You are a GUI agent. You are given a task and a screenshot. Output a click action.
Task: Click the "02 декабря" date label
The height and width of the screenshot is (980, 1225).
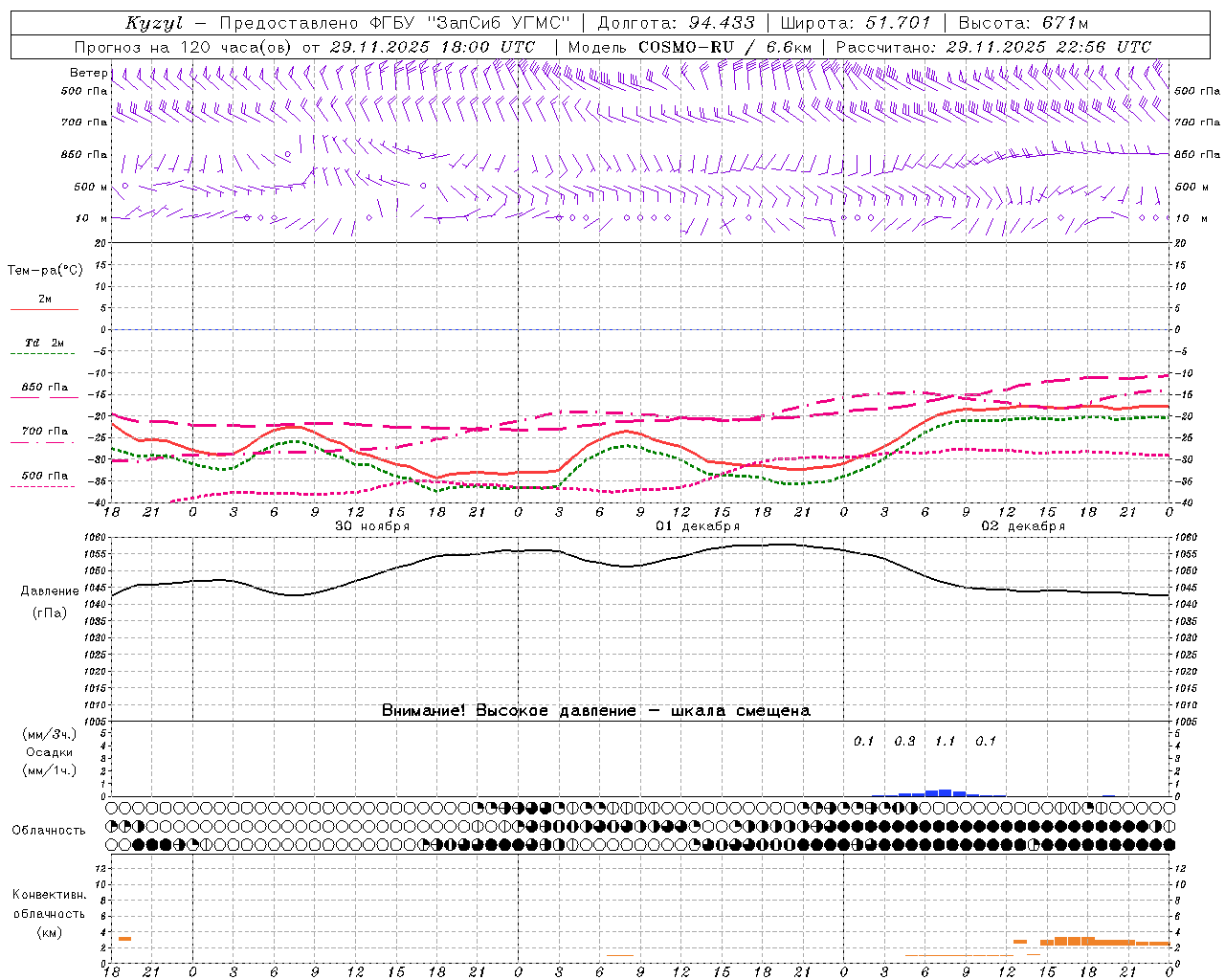tap(1023, 526)
